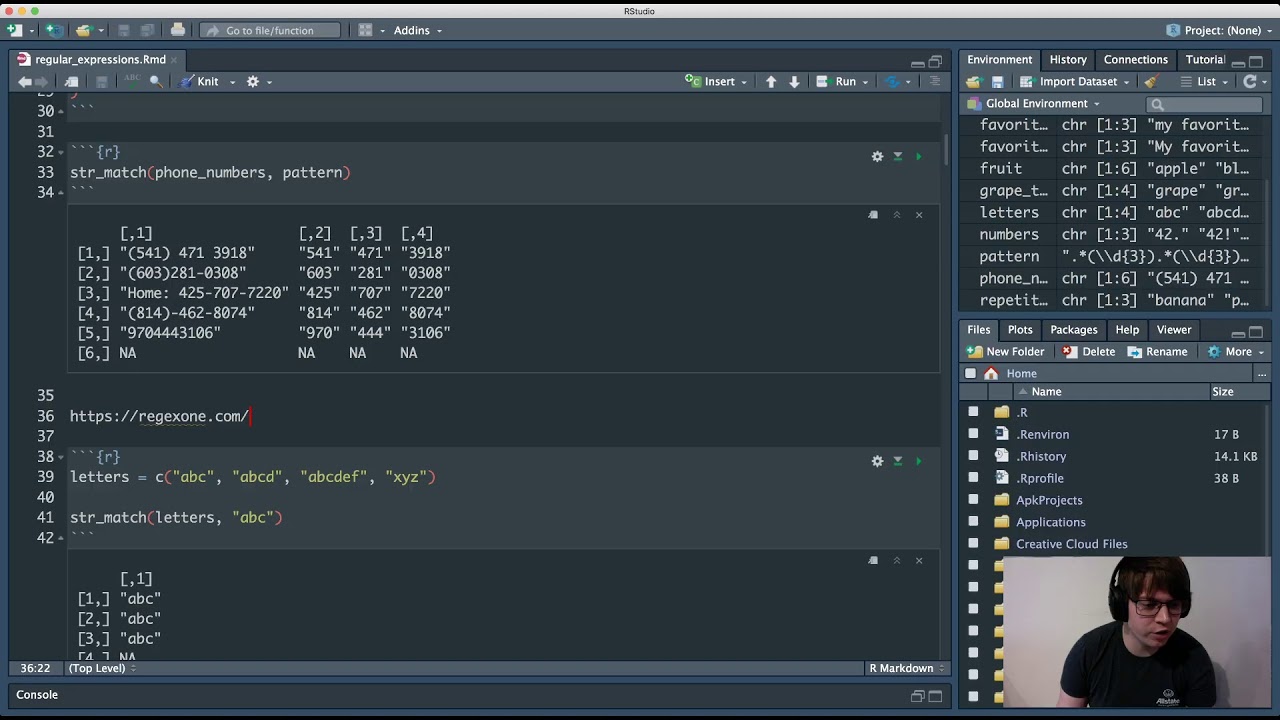Refresh the Environment pane
1280x720 pixels.
coord(1250,81)
